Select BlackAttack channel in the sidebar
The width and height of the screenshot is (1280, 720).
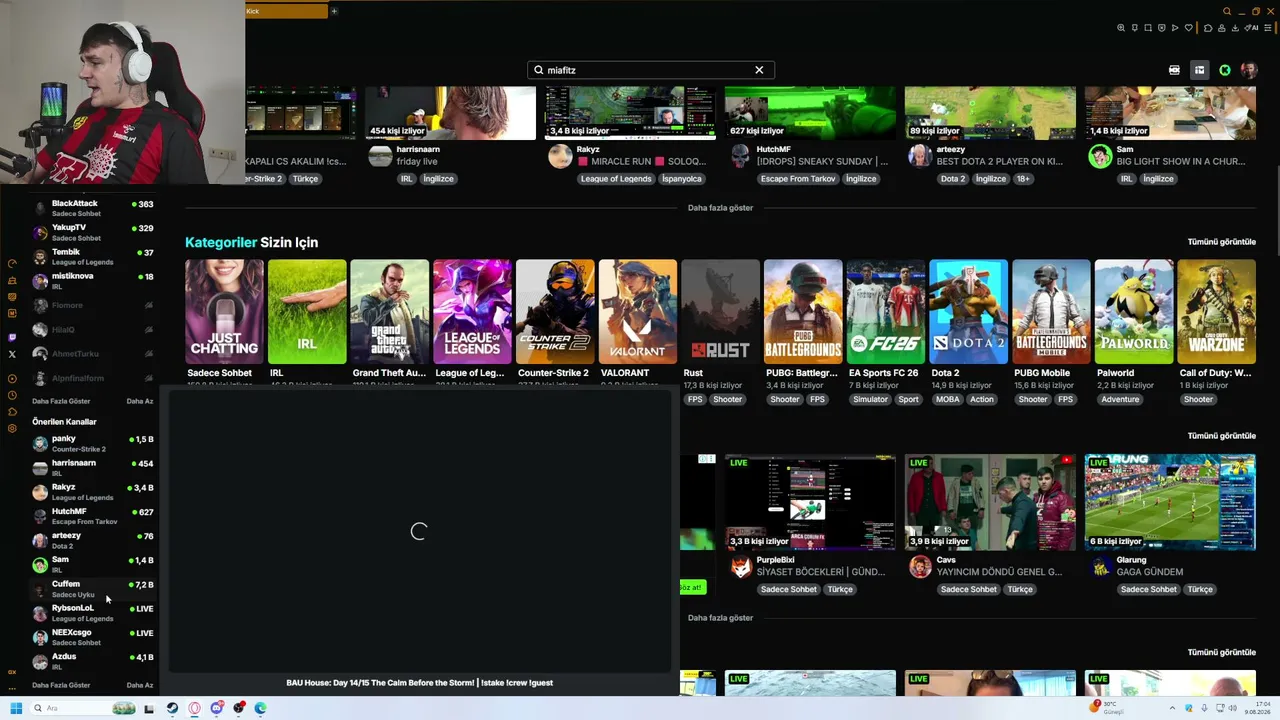pos(93,208)
